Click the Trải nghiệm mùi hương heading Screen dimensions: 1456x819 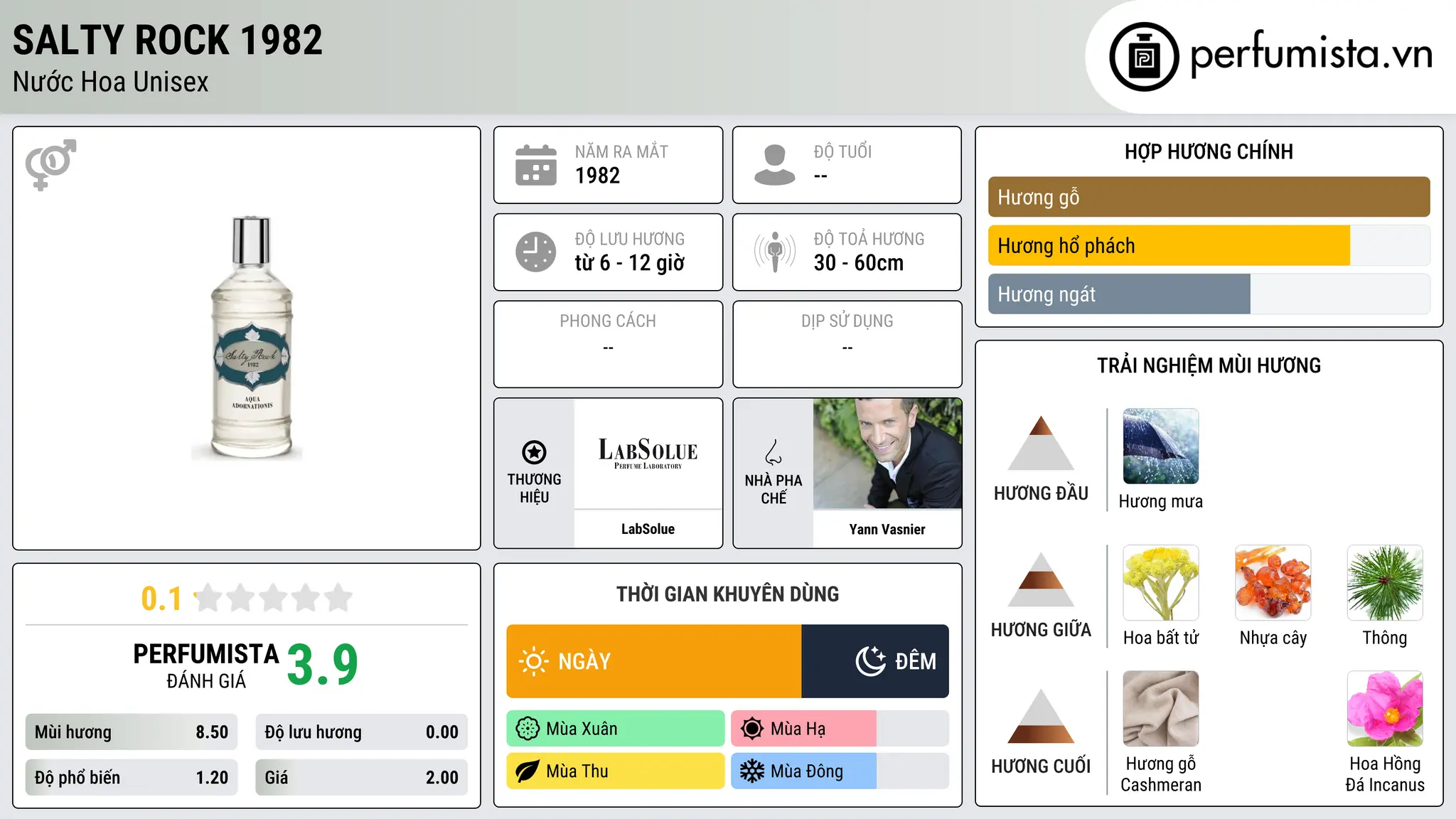tap(1209, 366)
